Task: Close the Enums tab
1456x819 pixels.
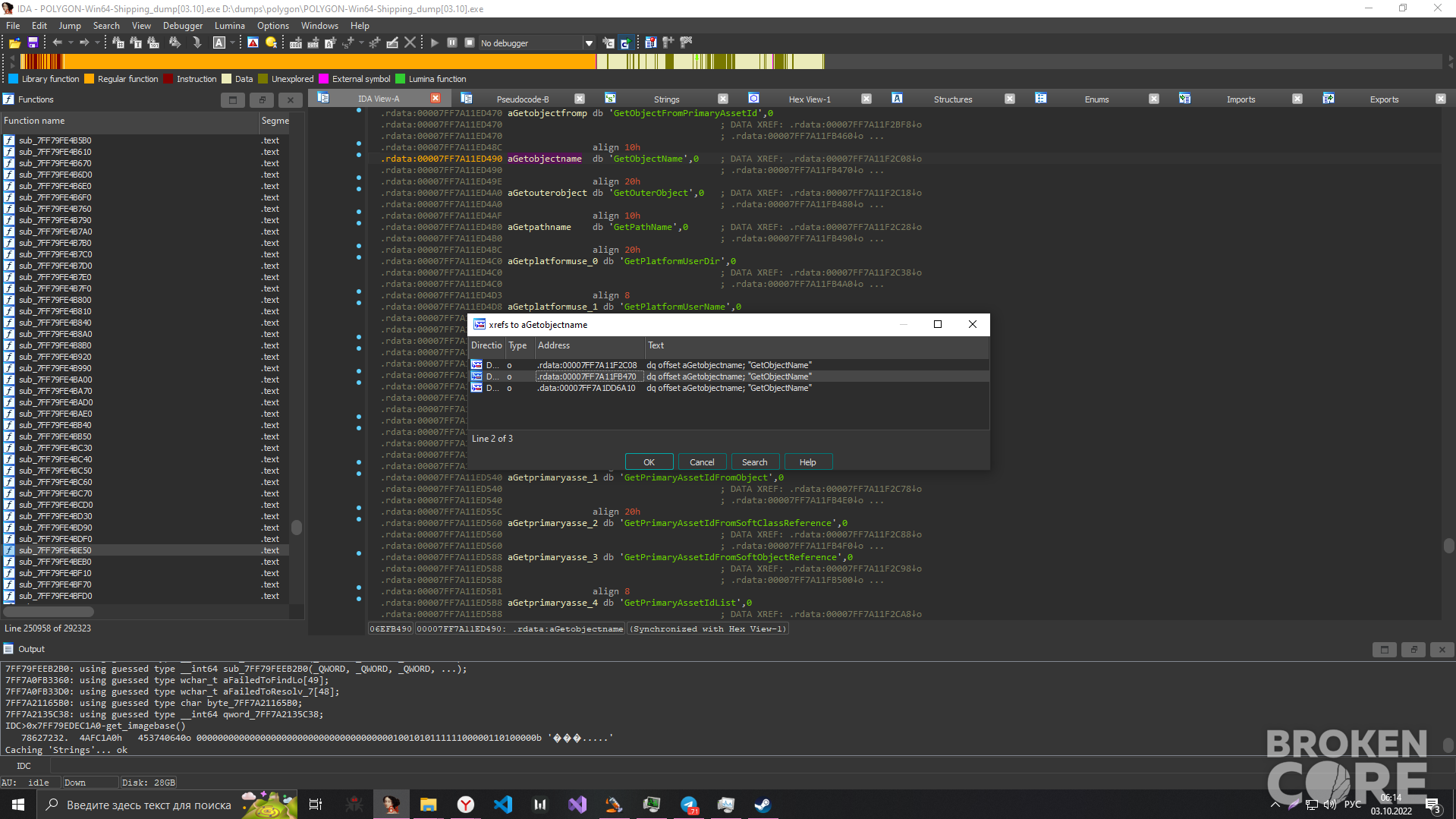Action: (x=1154, y=99)
